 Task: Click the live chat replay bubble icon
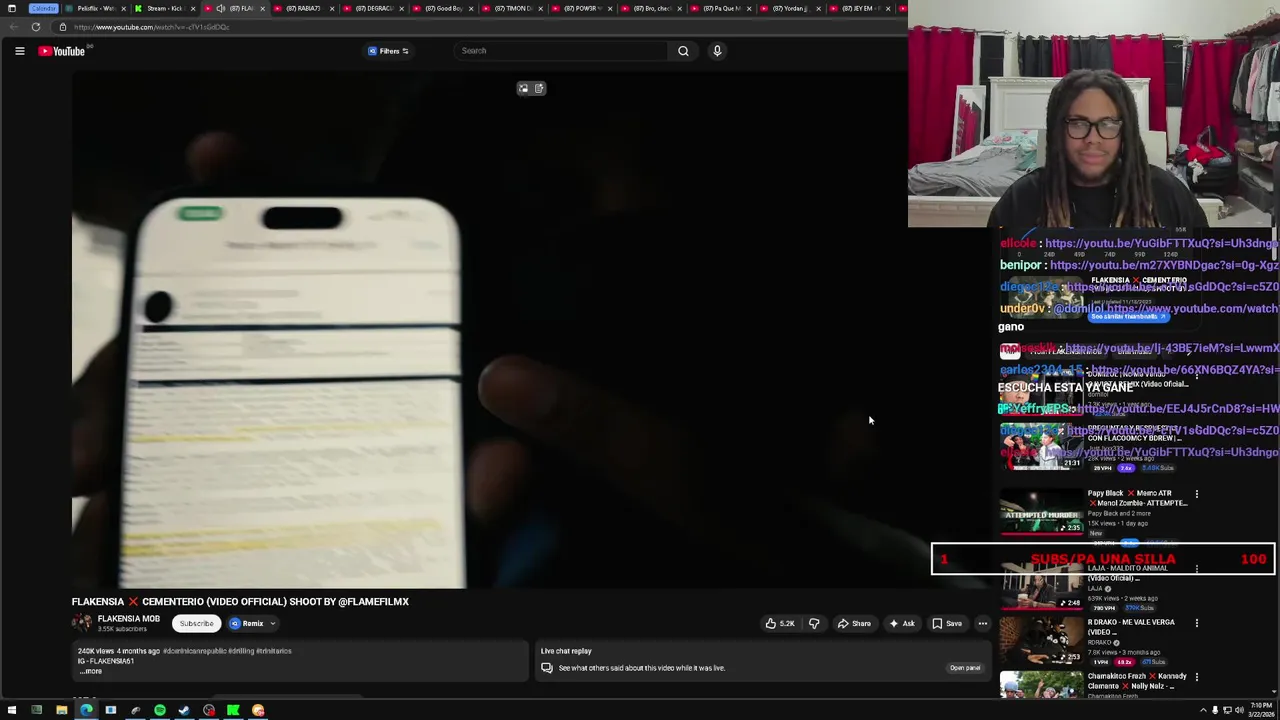point(547,668)
